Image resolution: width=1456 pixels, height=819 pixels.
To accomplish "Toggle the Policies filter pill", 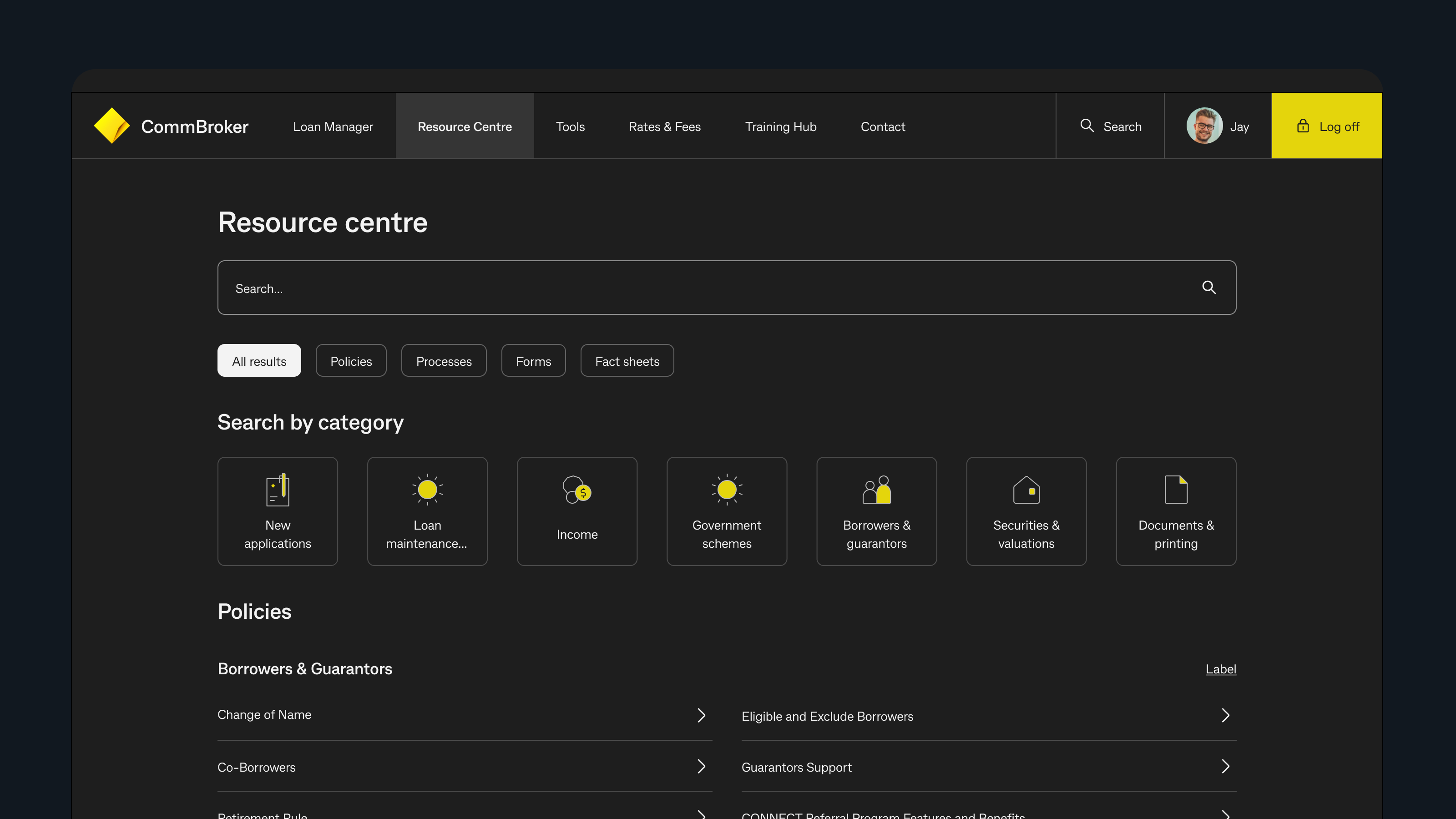I will (x=351, y=361).
